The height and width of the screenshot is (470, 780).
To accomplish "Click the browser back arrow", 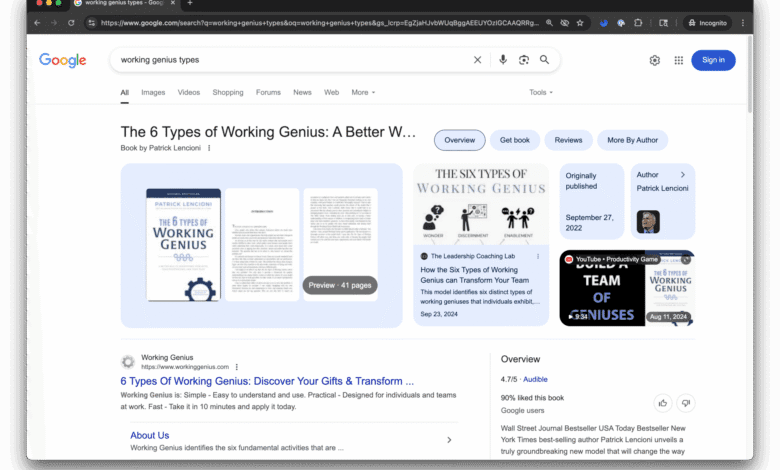I will pyautogui.click(x=37, y=23).
